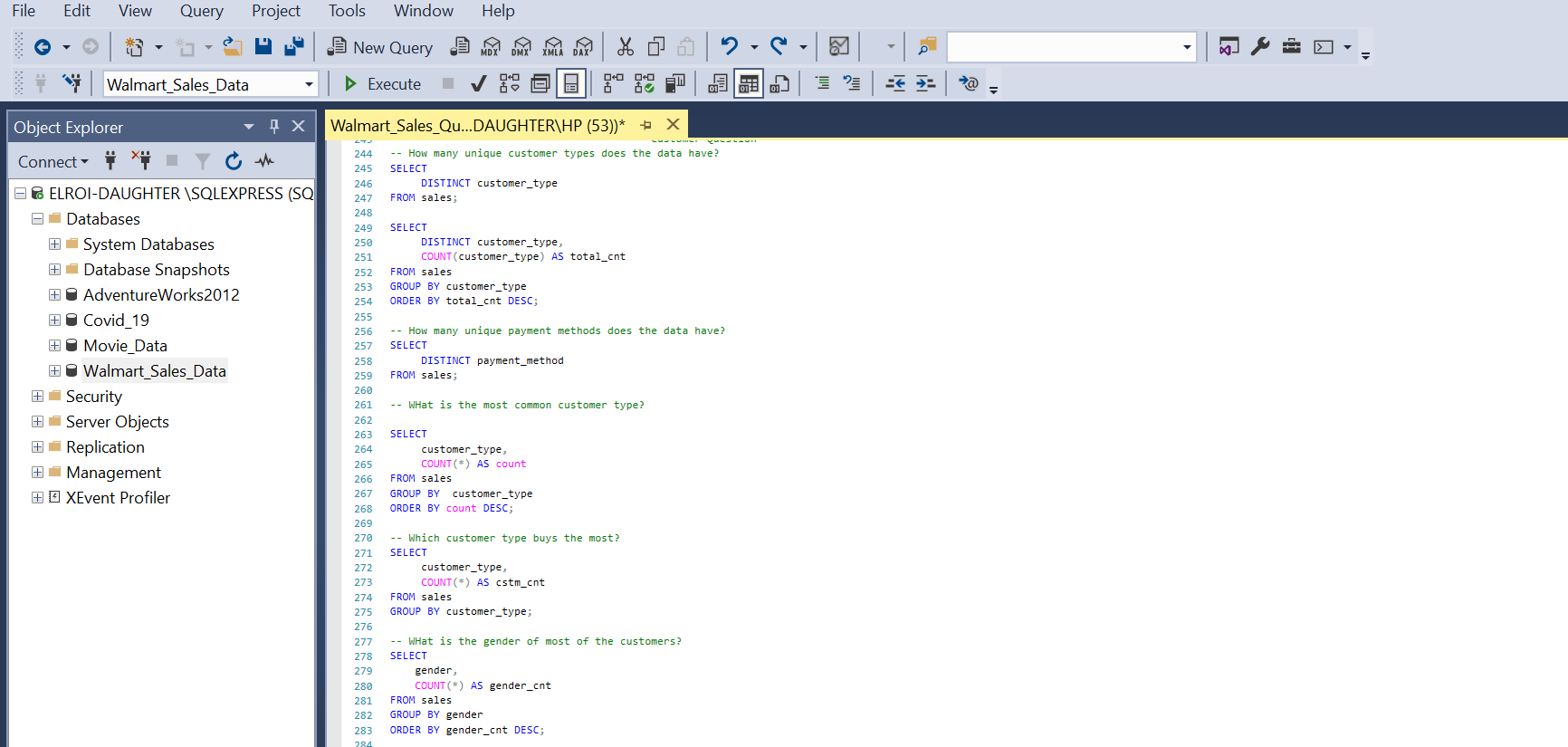Switch output to Results to Text
The image size is (1568, 747).
[718, 84]
